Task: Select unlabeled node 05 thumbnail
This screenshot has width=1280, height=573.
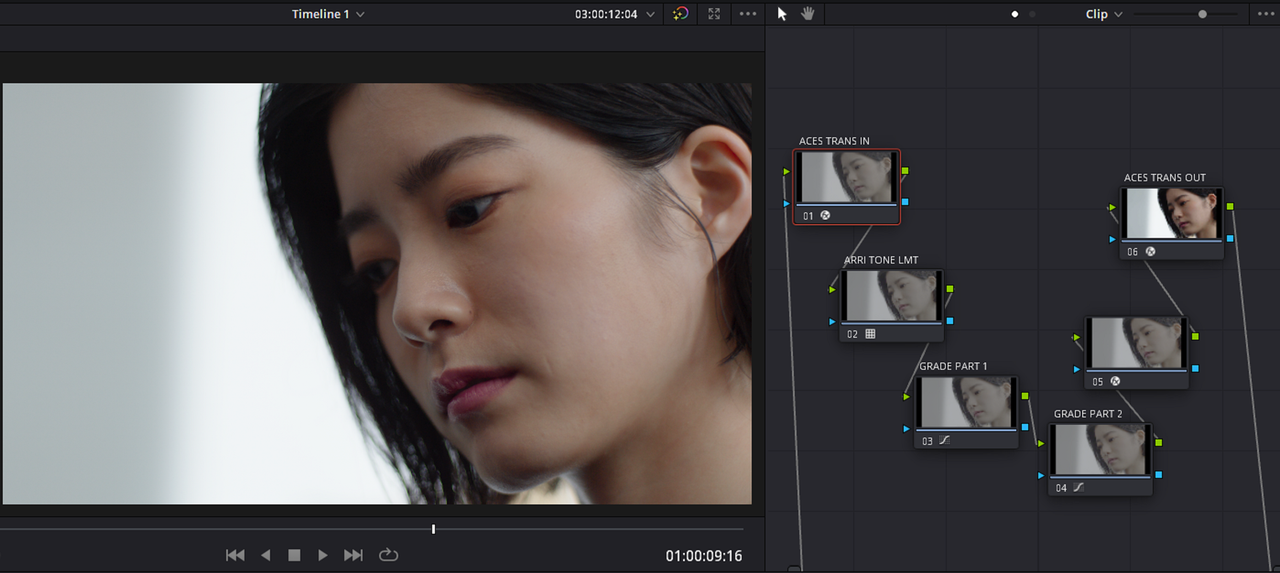Action: [1137, 343]
